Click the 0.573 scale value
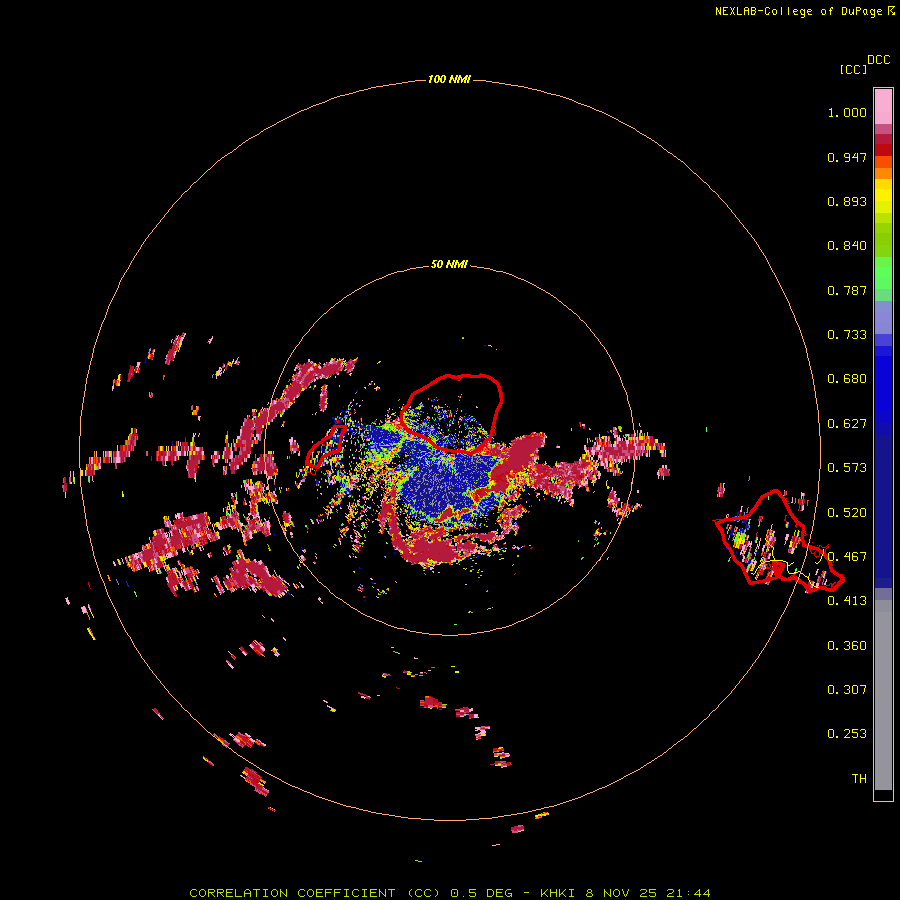900x900 pixels. tap(847, 468)
